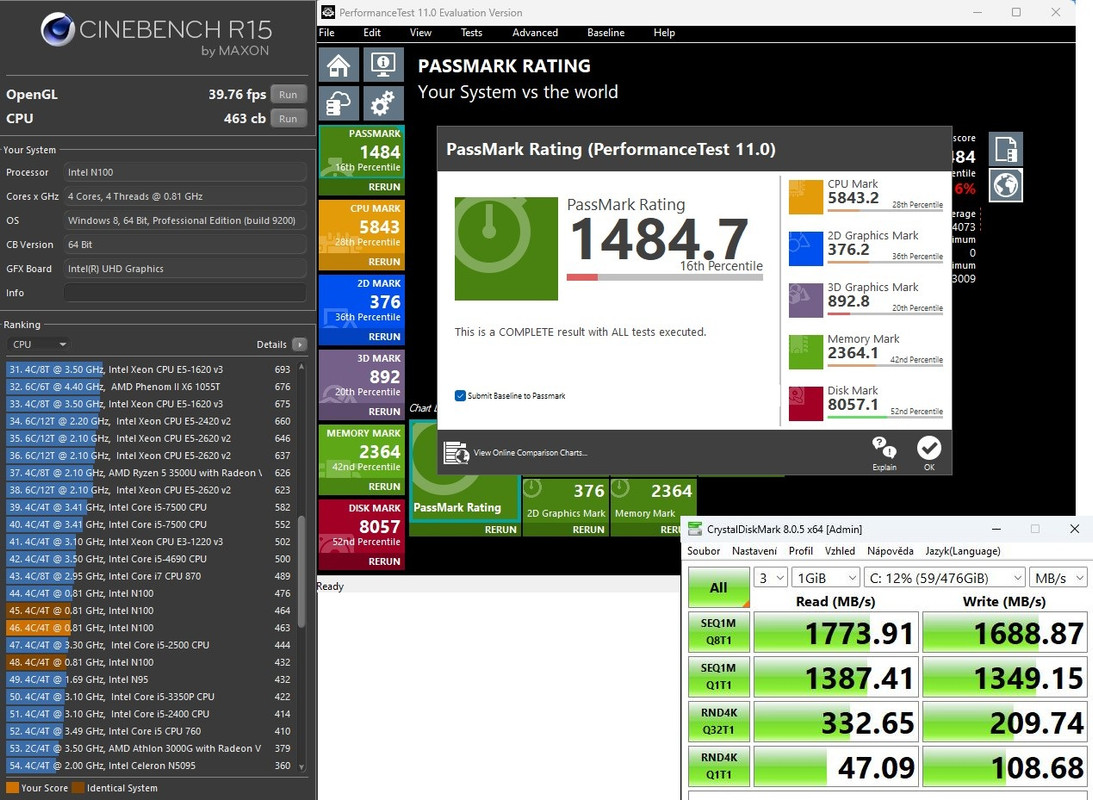Screen dimensions: 1093x800
Task: Open Cinebench ranking CPU dropdown
Action: (x=39, y=344)
